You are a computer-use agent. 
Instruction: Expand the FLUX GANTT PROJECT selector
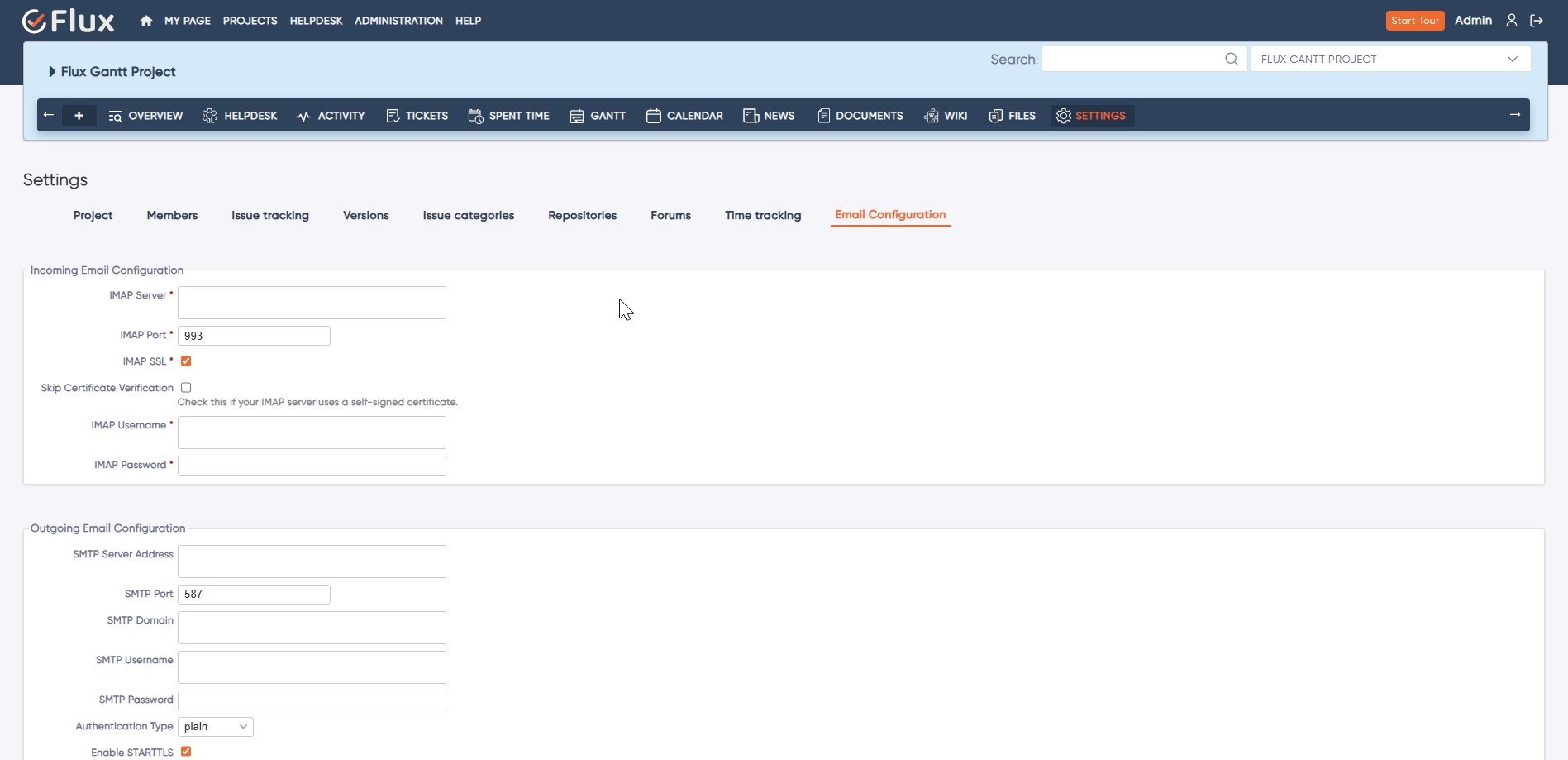(x=1513, y=59)
